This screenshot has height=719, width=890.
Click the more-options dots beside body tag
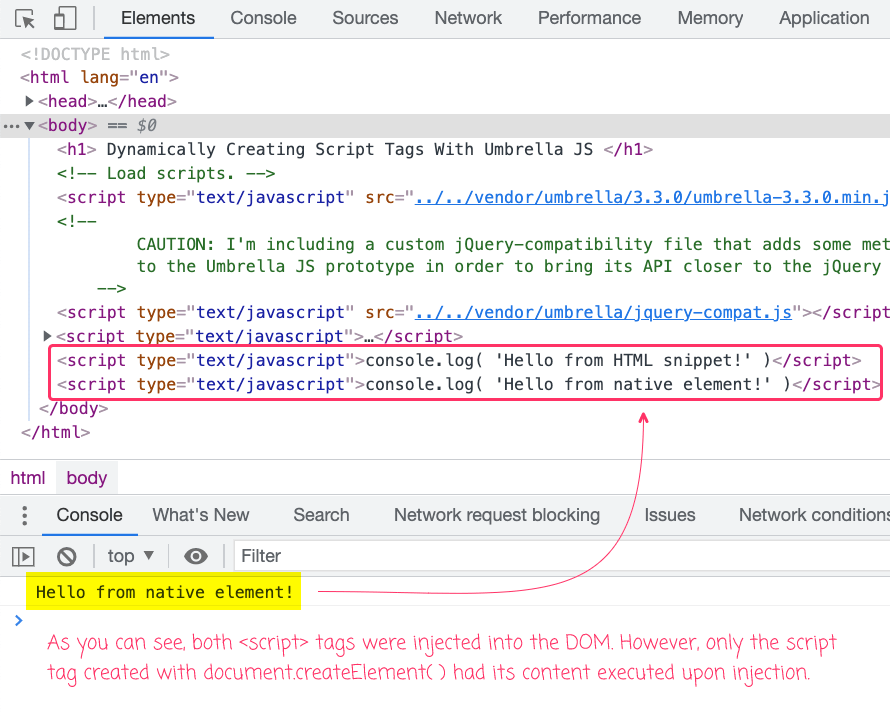coord(10,125)
